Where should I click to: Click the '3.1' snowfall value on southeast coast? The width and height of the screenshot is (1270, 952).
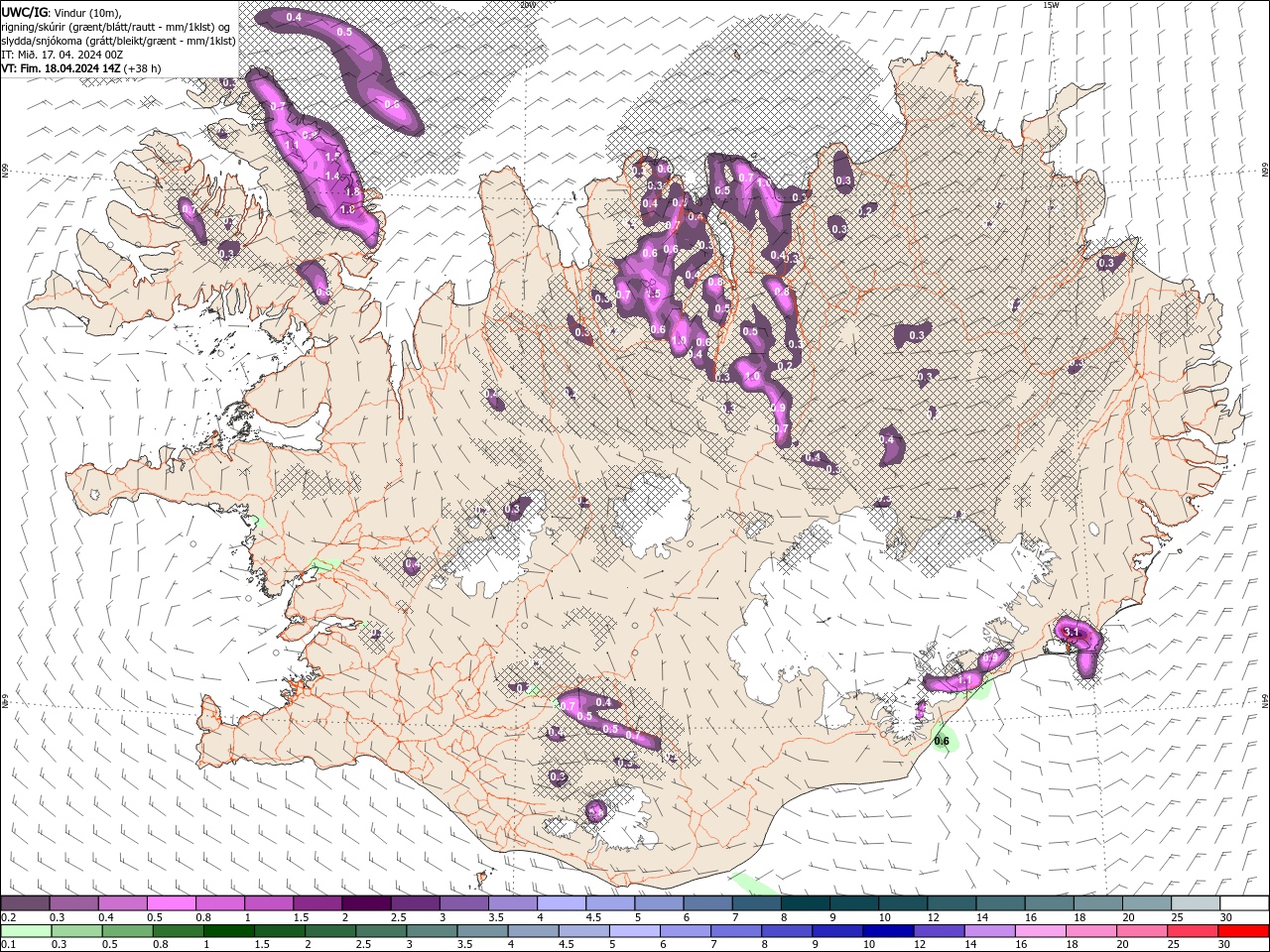click(x=1071, y=632)
